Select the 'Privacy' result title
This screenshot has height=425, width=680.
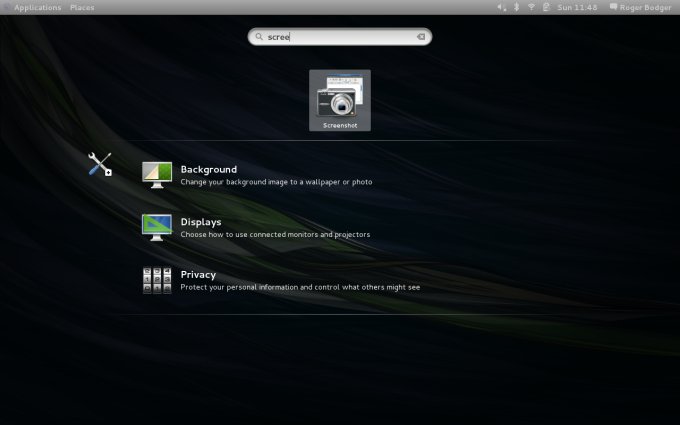click(x=198, y=275)
